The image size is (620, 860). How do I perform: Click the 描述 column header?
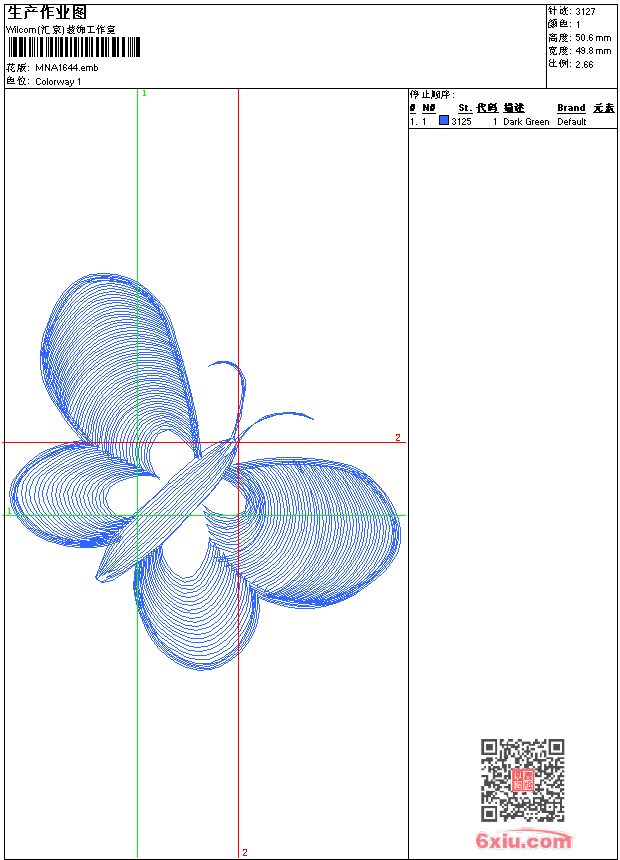click(514, 108)
